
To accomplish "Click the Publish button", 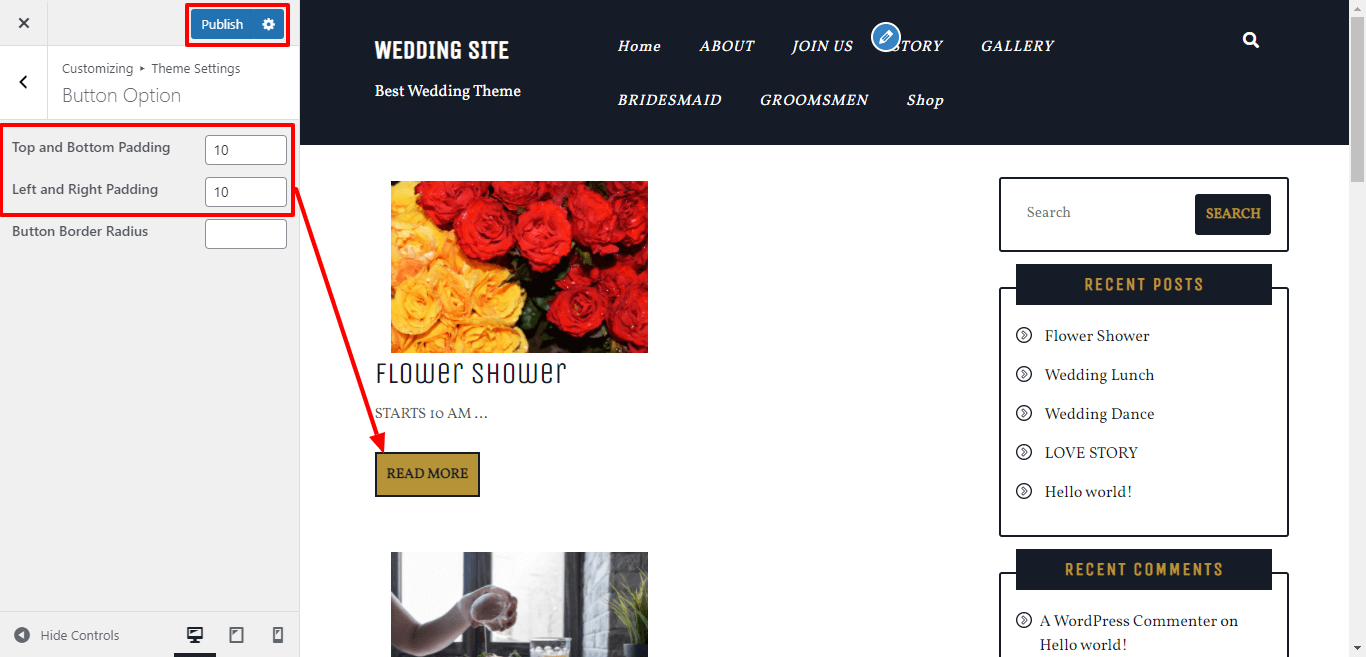I will pos(222,24).
